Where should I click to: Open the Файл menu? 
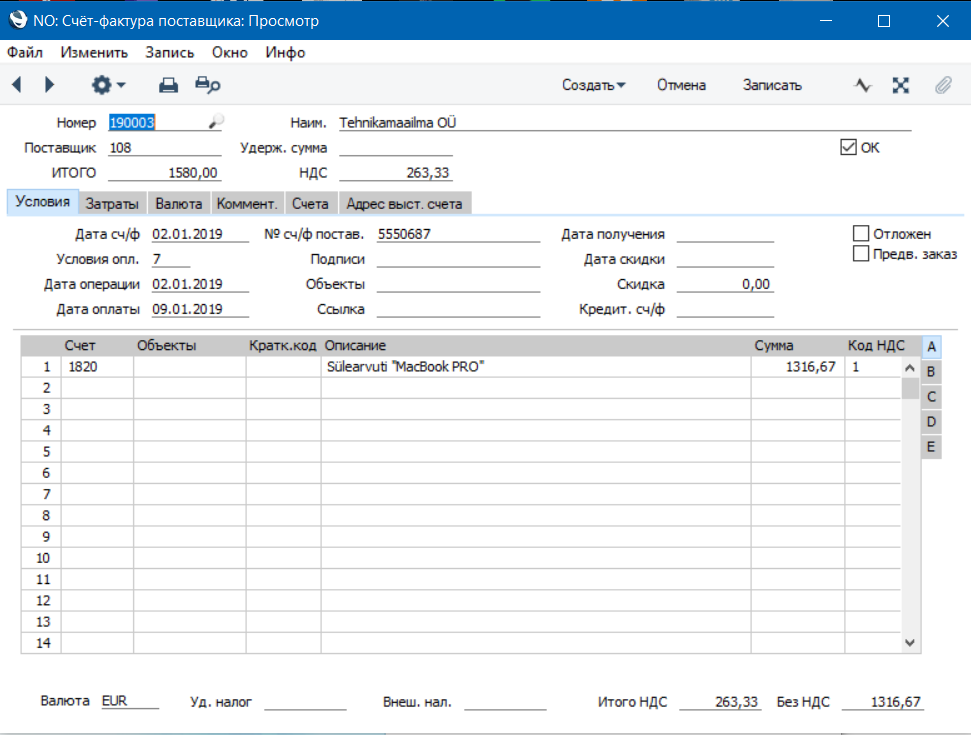pos(25,52)
